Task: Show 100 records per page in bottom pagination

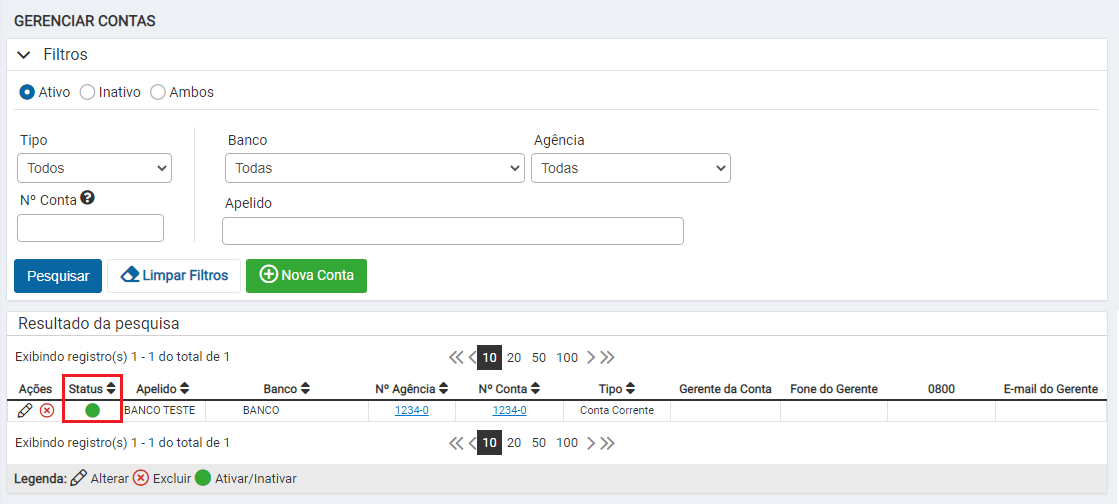Action: pos(567,443)
